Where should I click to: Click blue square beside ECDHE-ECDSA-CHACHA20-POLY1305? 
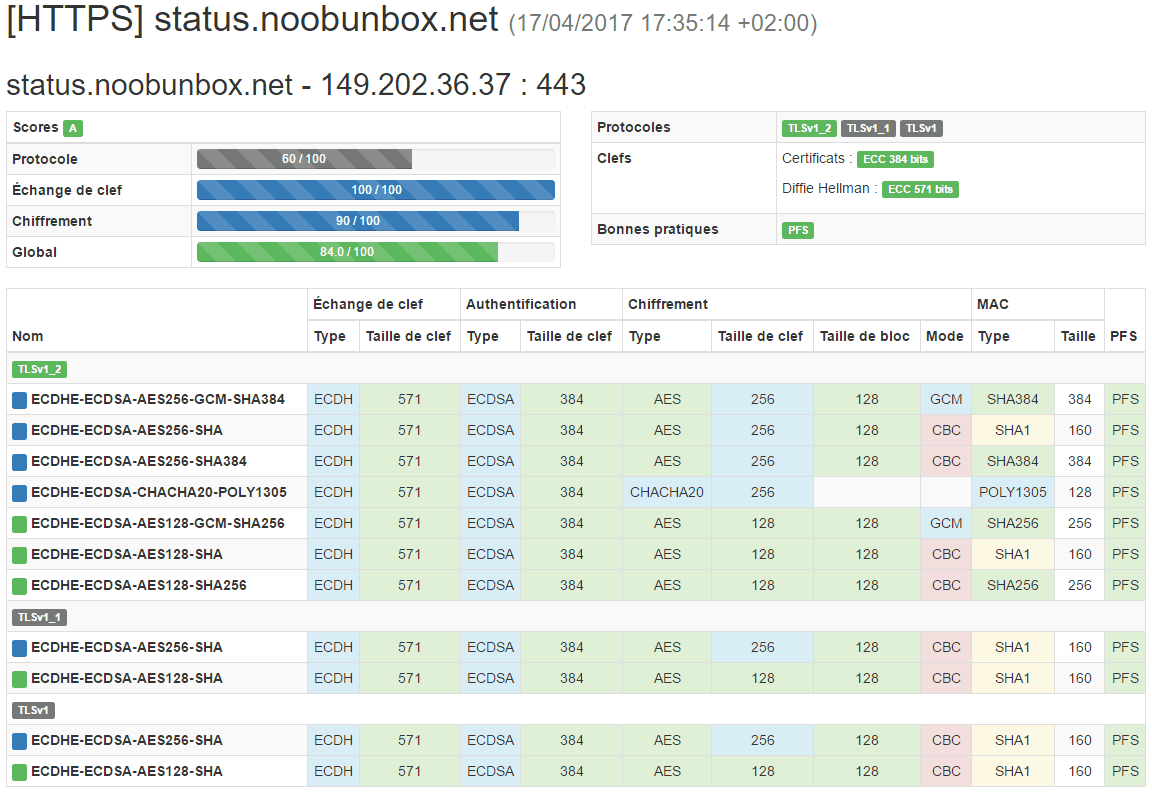click(x=19, y=492)
